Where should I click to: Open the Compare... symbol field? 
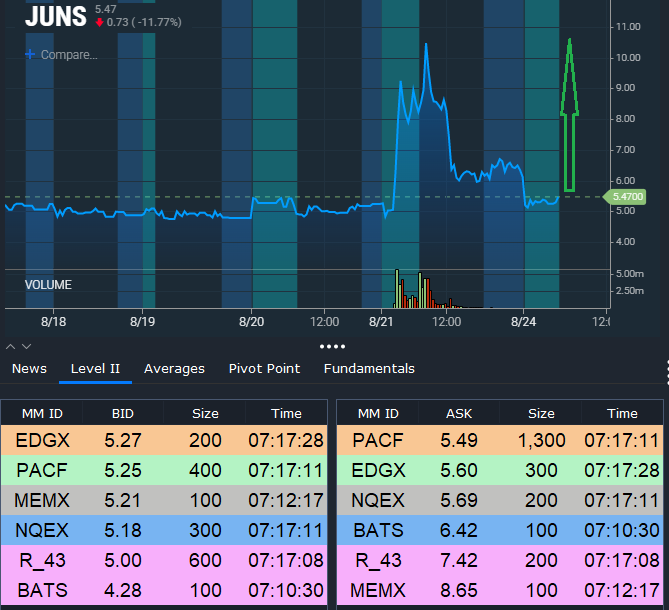coord(69,55)
